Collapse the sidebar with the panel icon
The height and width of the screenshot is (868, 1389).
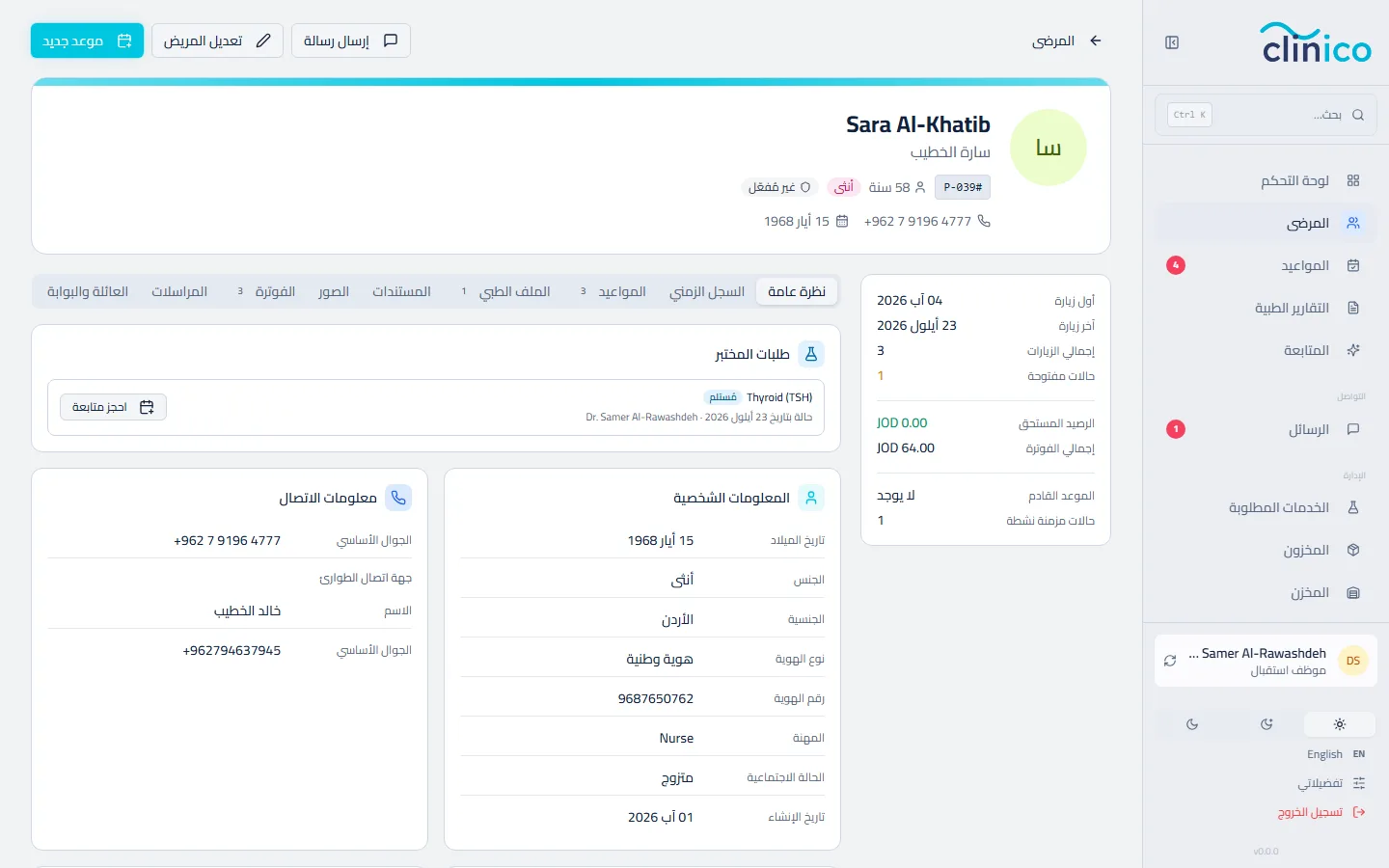click(1172, 42)
